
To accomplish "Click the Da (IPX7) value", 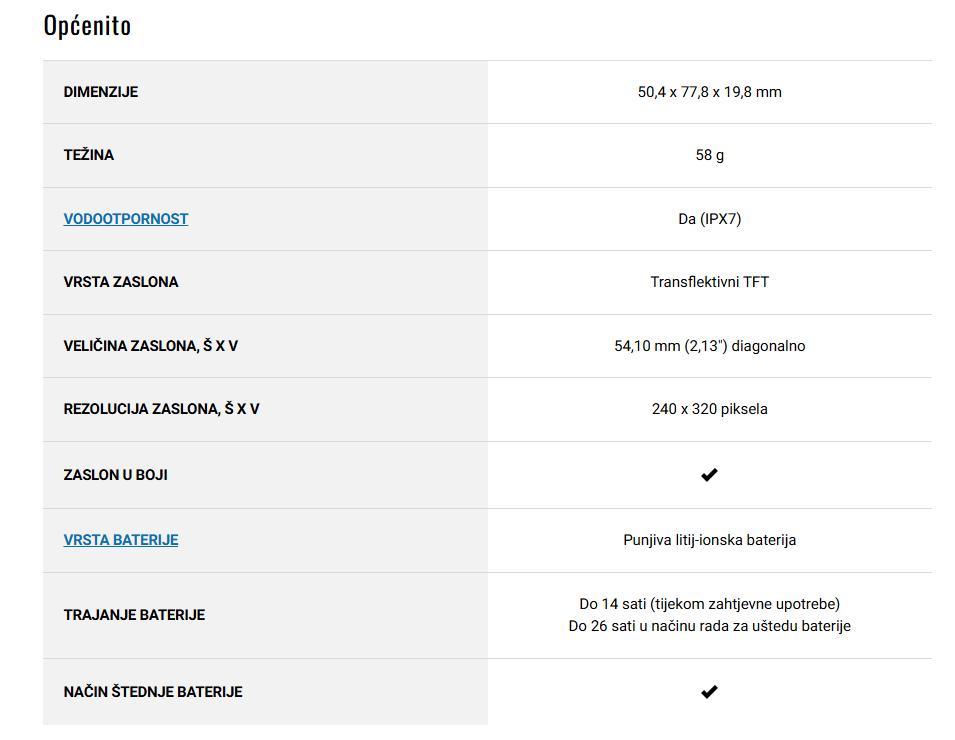I will point(710,219).
